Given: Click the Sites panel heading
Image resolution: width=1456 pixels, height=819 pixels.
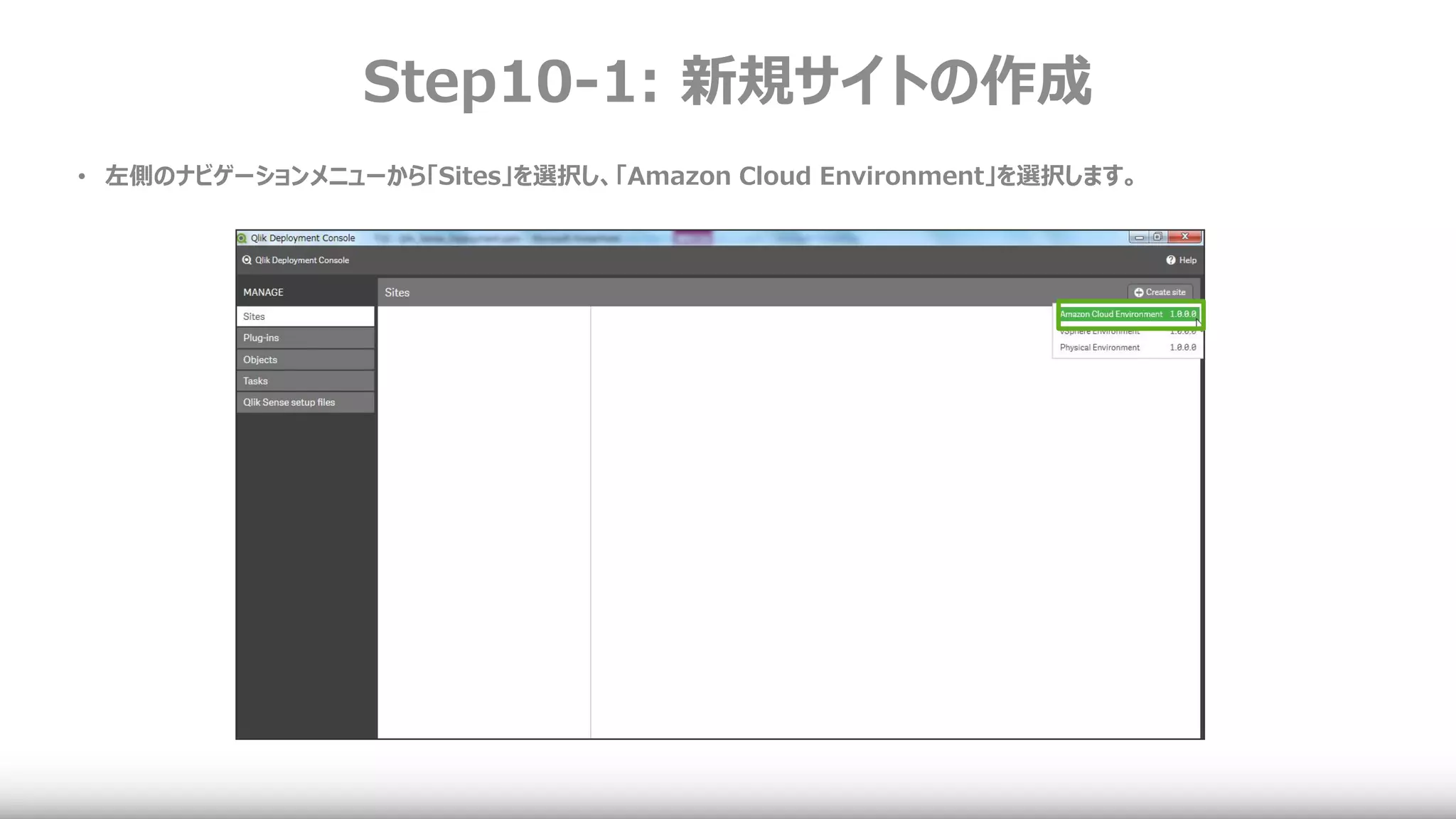Looking at the screenshot, I should pos(397,292).
